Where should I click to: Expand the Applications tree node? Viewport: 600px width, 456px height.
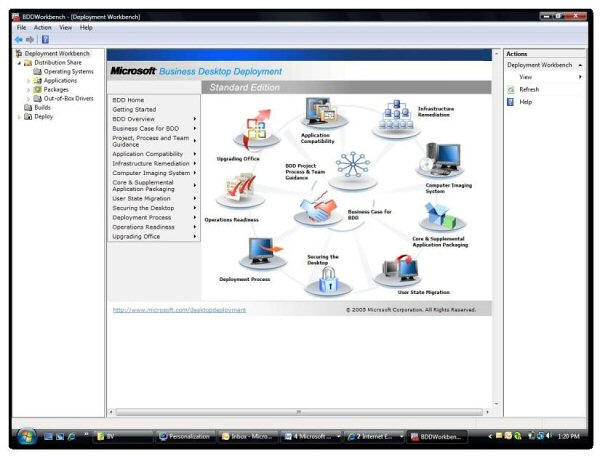pos(28,81)
